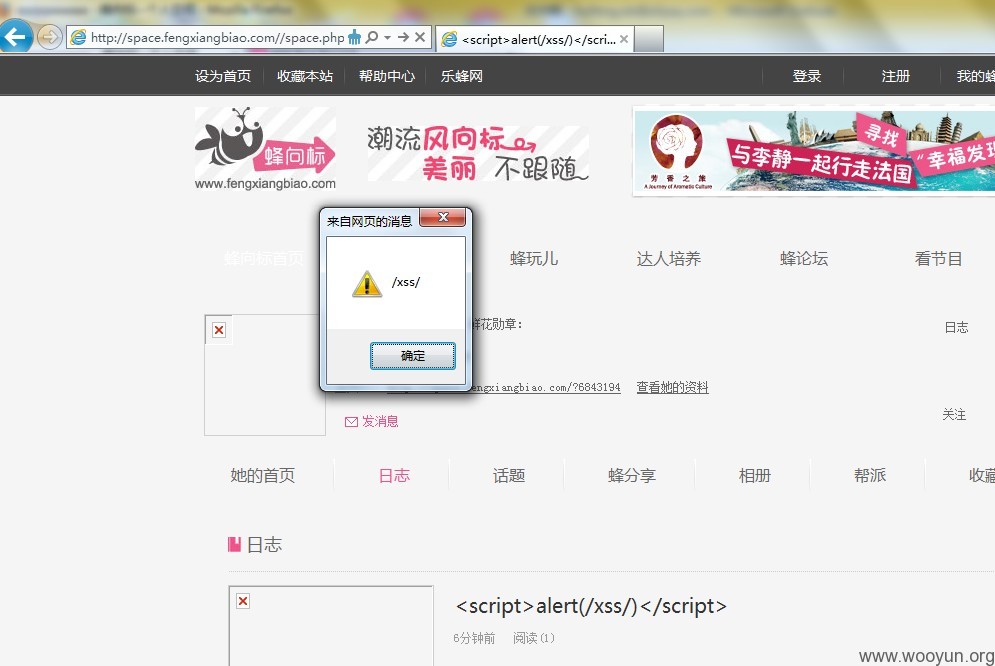995x666 pixels.
Task: Click the 登录 link
Action: click(807, 76)
